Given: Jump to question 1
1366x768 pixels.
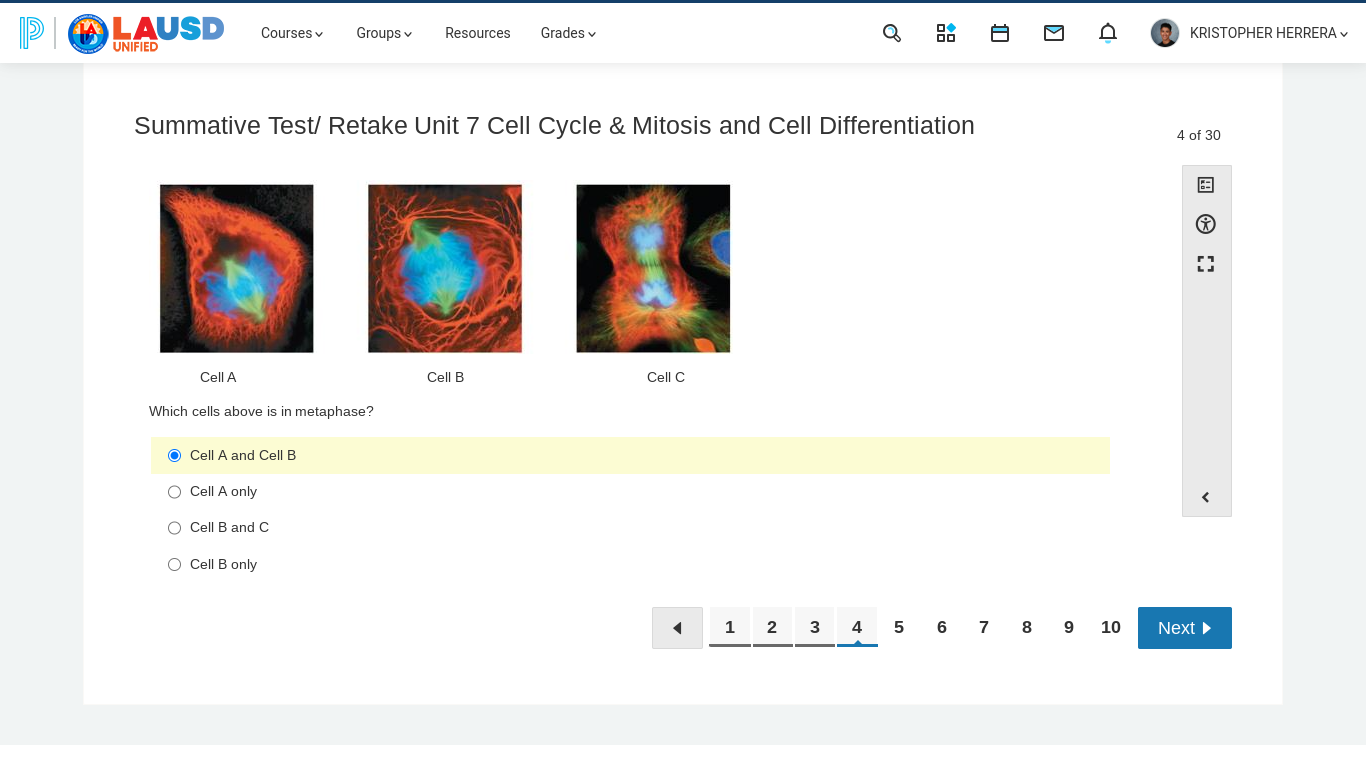Looking at the screenshot, I should click(x=730, y=627).
